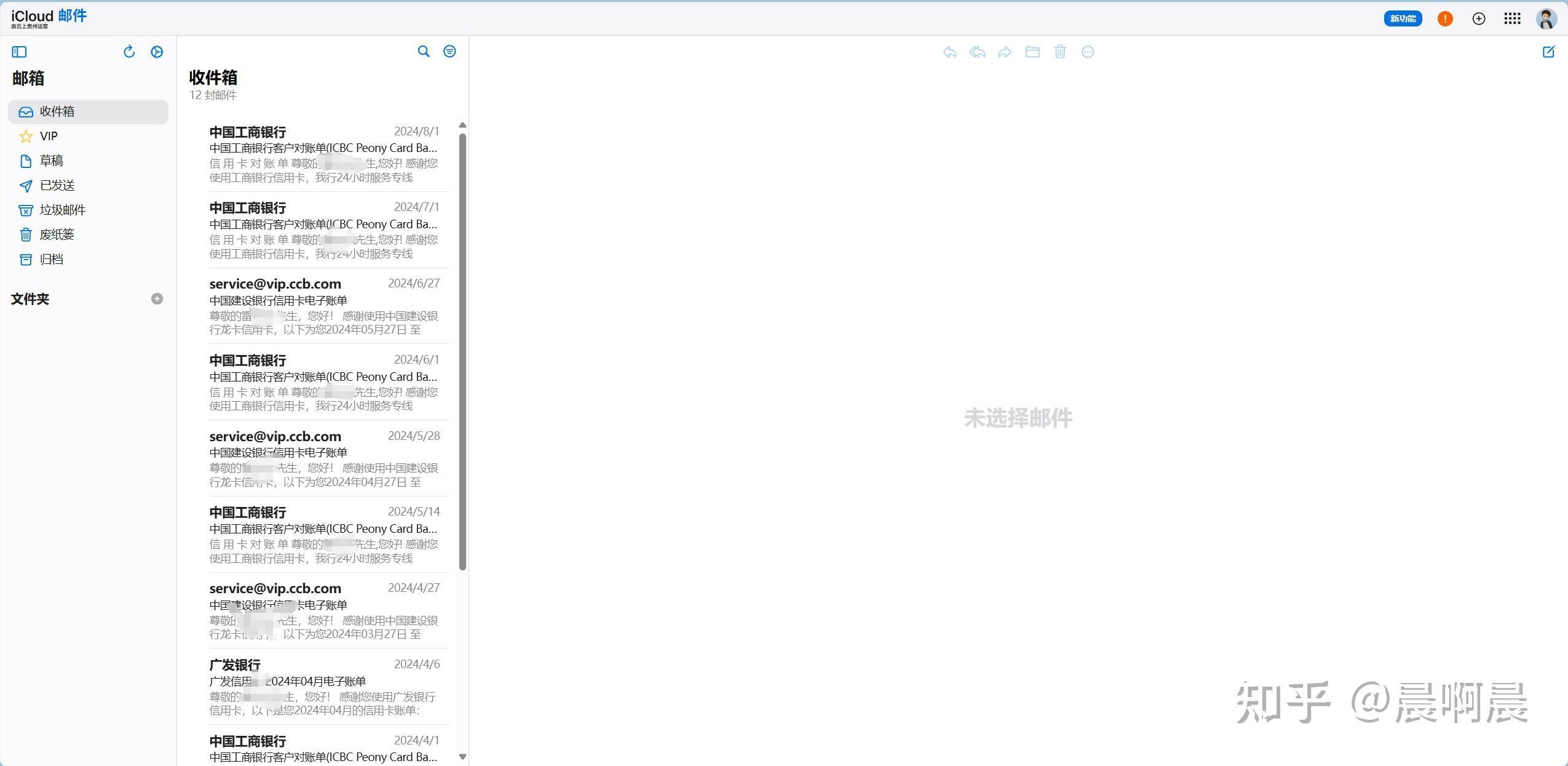
Task: Click the 新功能 badge
Action: coord(1403,18)
